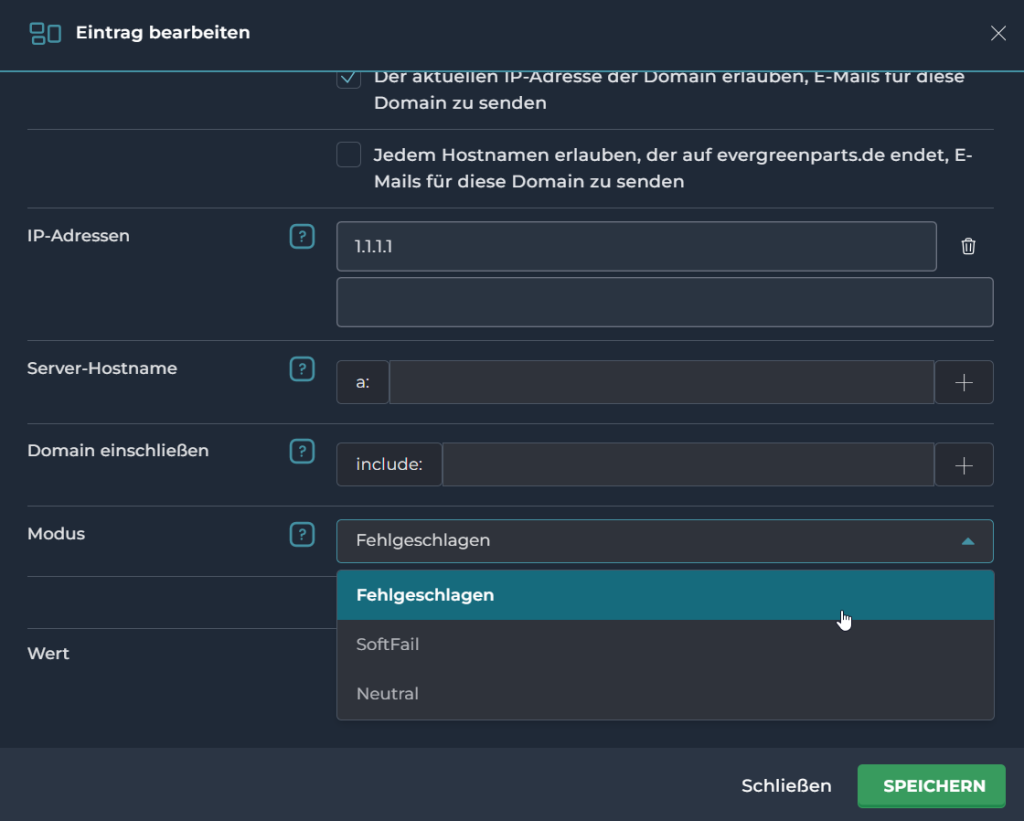The width and height of the screenshot is (1024, 821).
Task: Open help icon for Domain einschließen
Action: click(x=301, y=451)
